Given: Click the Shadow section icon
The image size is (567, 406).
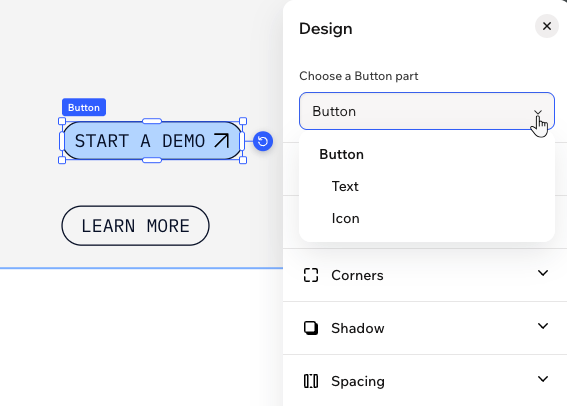Looking at the screenshot, I should pyautogui.click(x=311, y=328).
